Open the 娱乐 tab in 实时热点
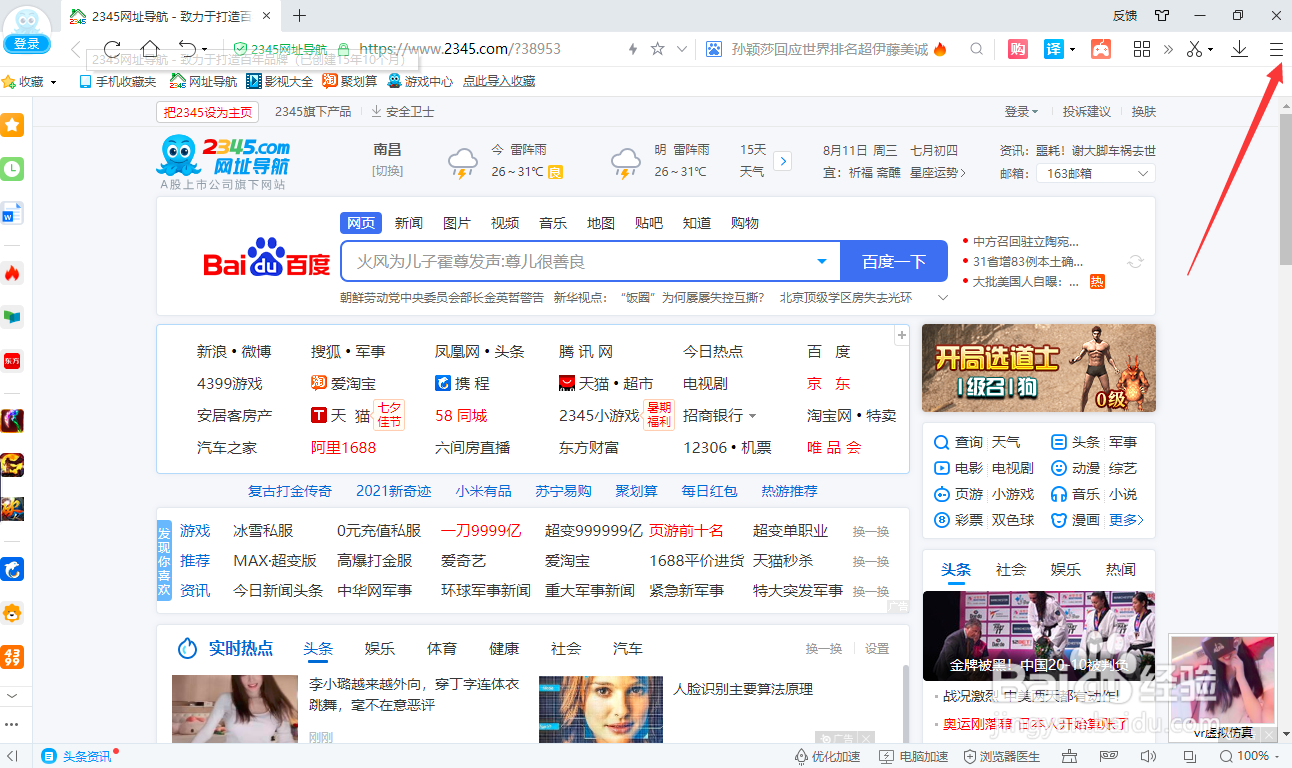Screen dimensions: 1292x768 tap(380, 648)
